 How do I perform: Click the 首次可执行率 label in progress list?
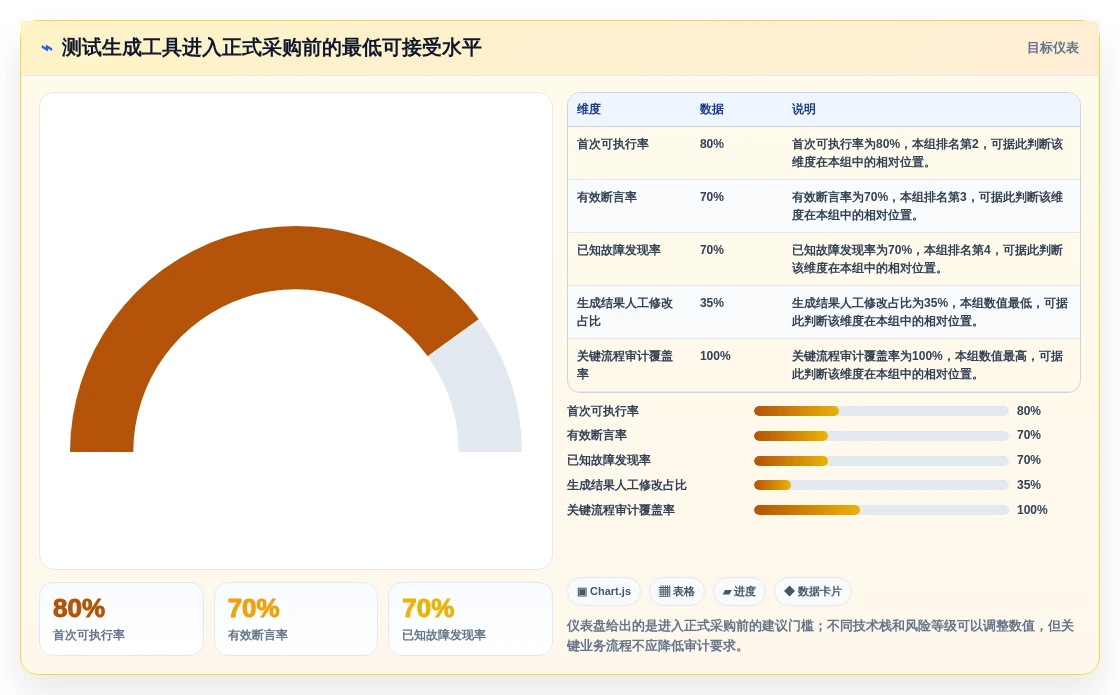pos(603,411)
